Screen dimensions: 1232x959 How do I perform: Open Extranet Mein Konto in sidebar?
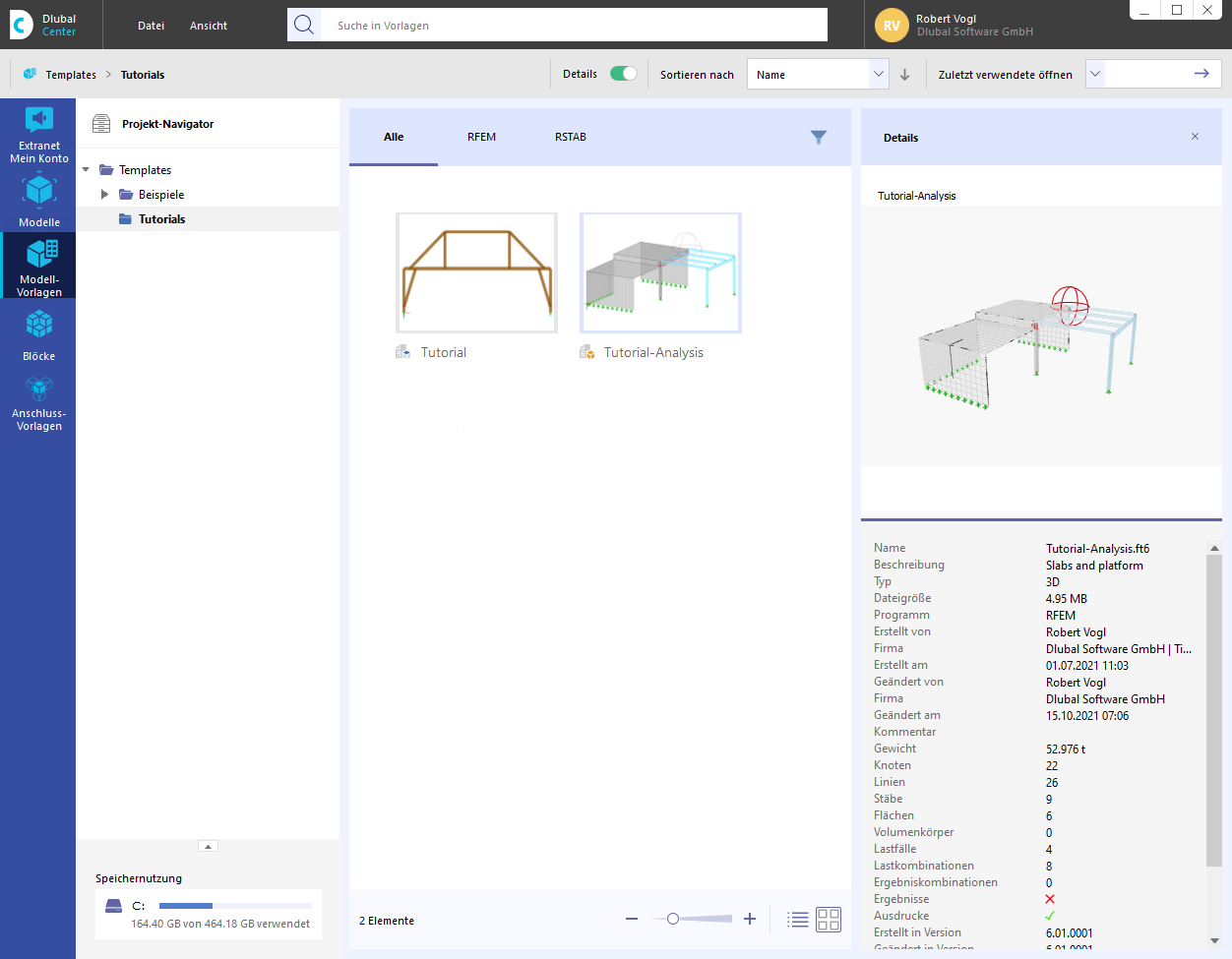[x=38, y=136]
